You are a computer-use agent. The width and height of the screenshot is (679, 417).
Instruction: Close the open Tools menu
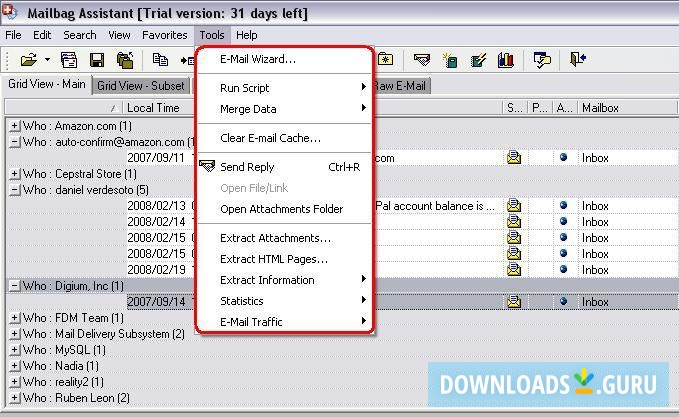(212, 35)
